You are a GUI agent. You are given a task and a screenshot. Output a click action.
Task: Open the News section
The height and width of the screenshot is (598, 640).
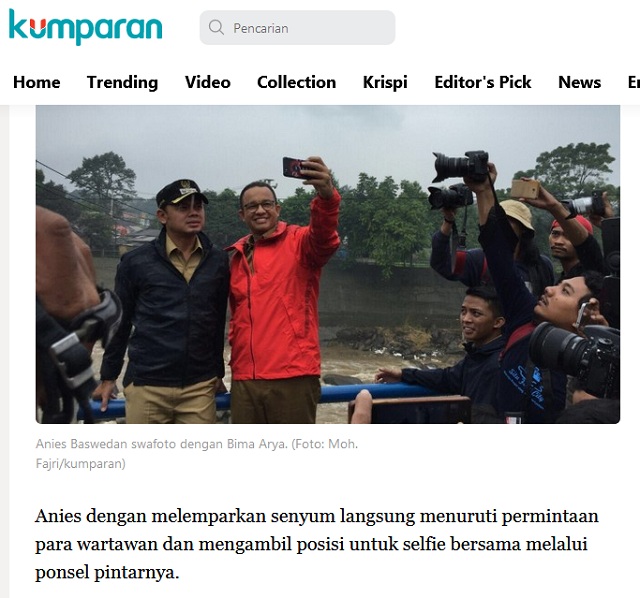point(580,82)
